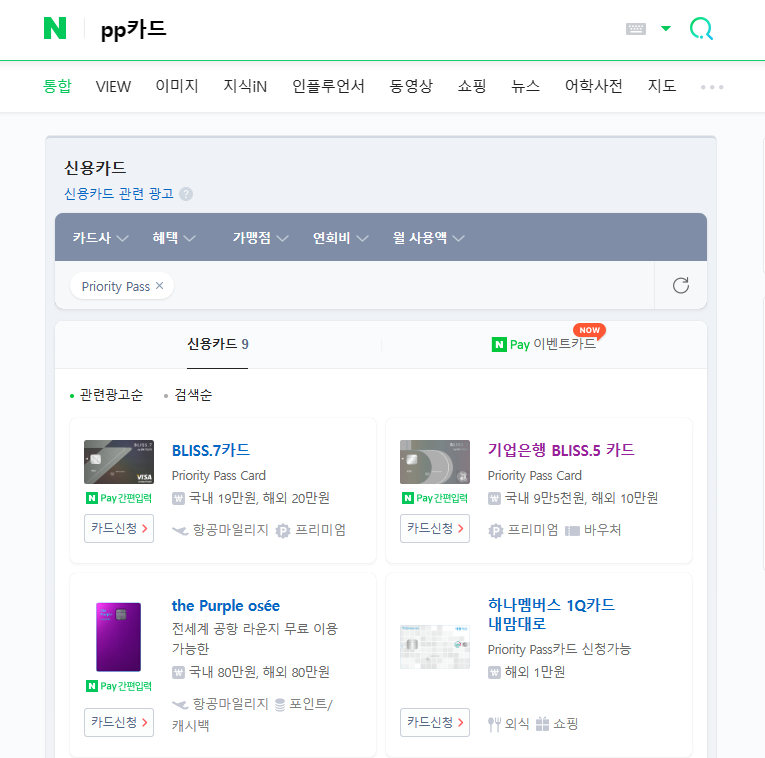The image size is (765, 758).
Task: Open the Purple osée title link
Action: [226, 605]
